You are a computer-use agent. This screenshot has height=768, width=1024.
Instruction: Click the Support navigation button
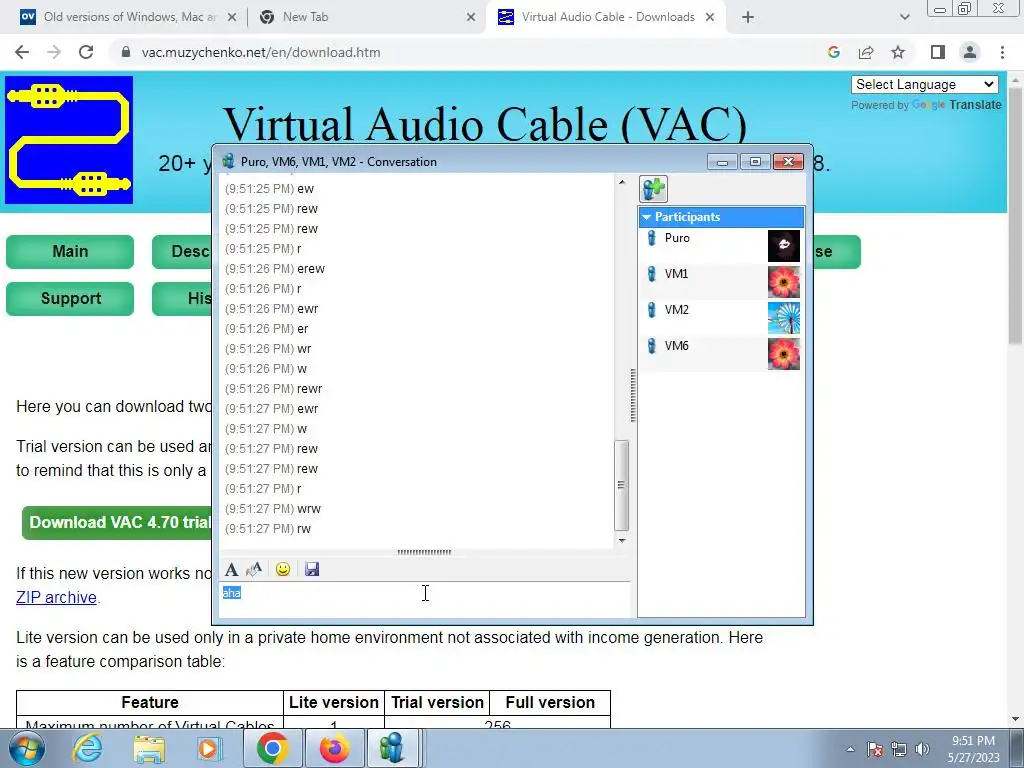70,298
